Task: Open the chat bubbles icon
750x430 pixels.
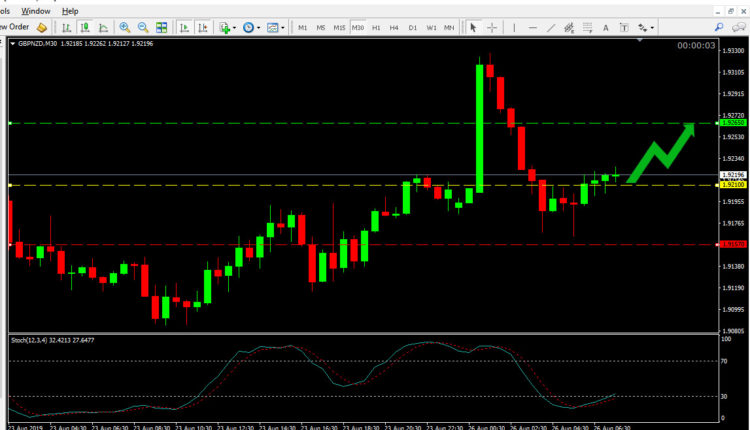Action: pos(739,28)
